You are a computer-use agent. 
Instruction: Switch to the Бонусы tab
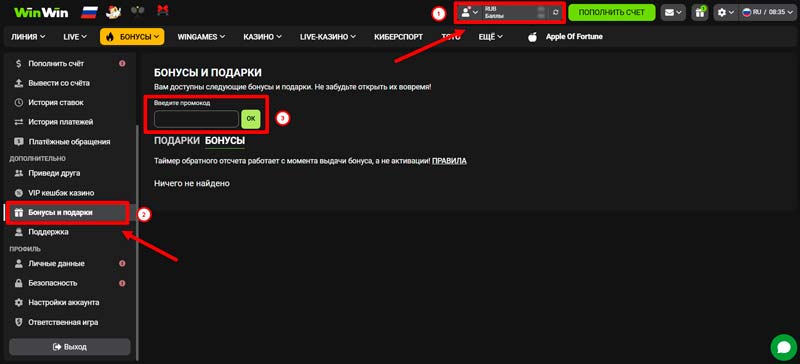224,140
